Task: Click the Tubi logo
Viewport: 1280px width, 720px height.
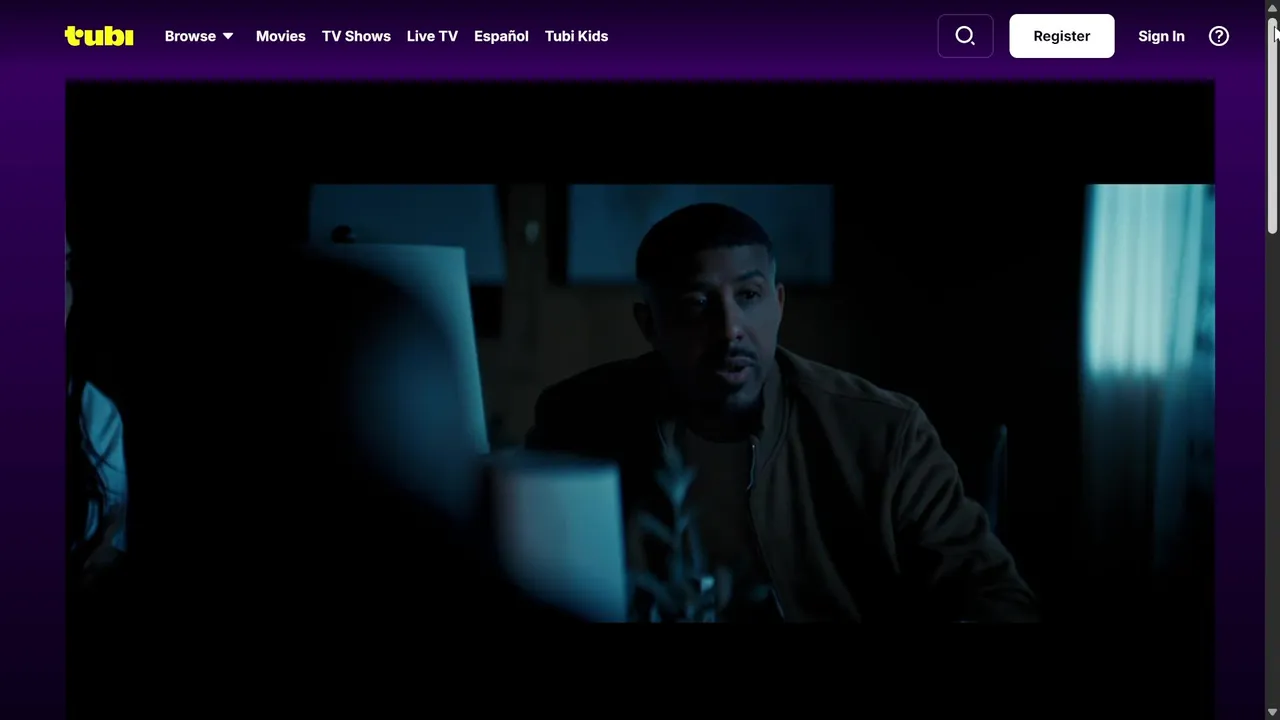Action: pos(99,36)
